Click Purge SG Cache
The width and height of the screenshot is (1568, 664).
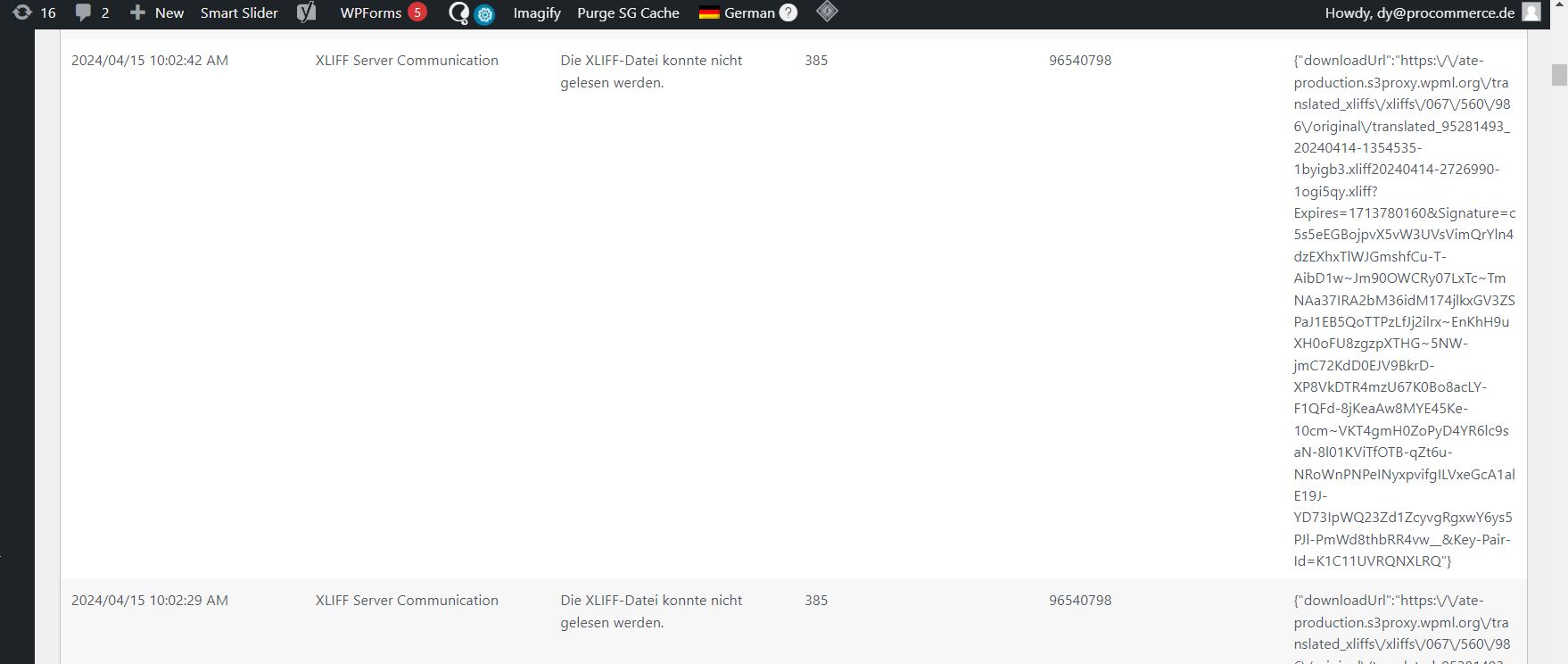[628, 12]
